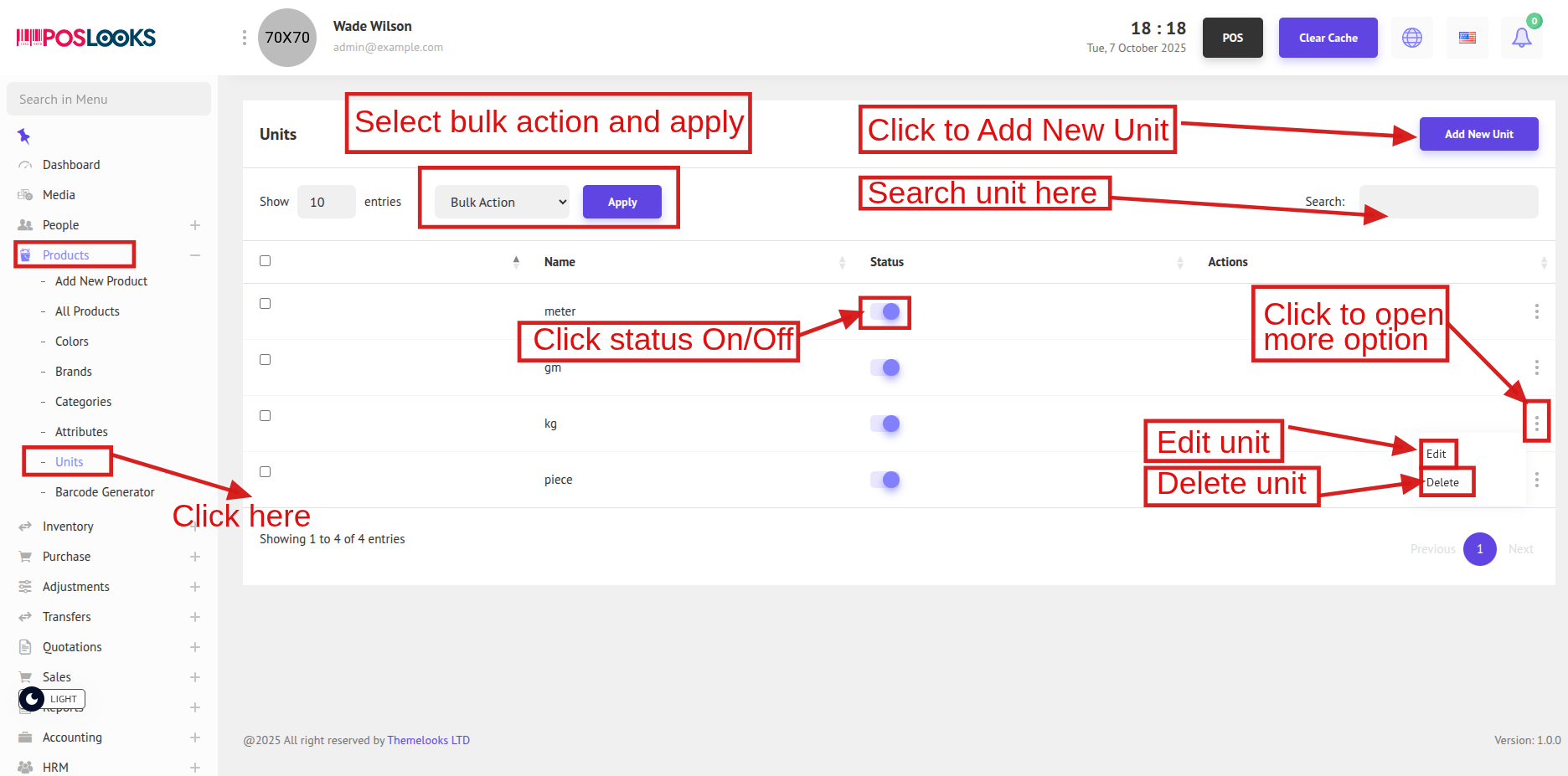Open Barcode Generator menu item
The width and height of the screenshot is (1568, 776).
(105, 492)
